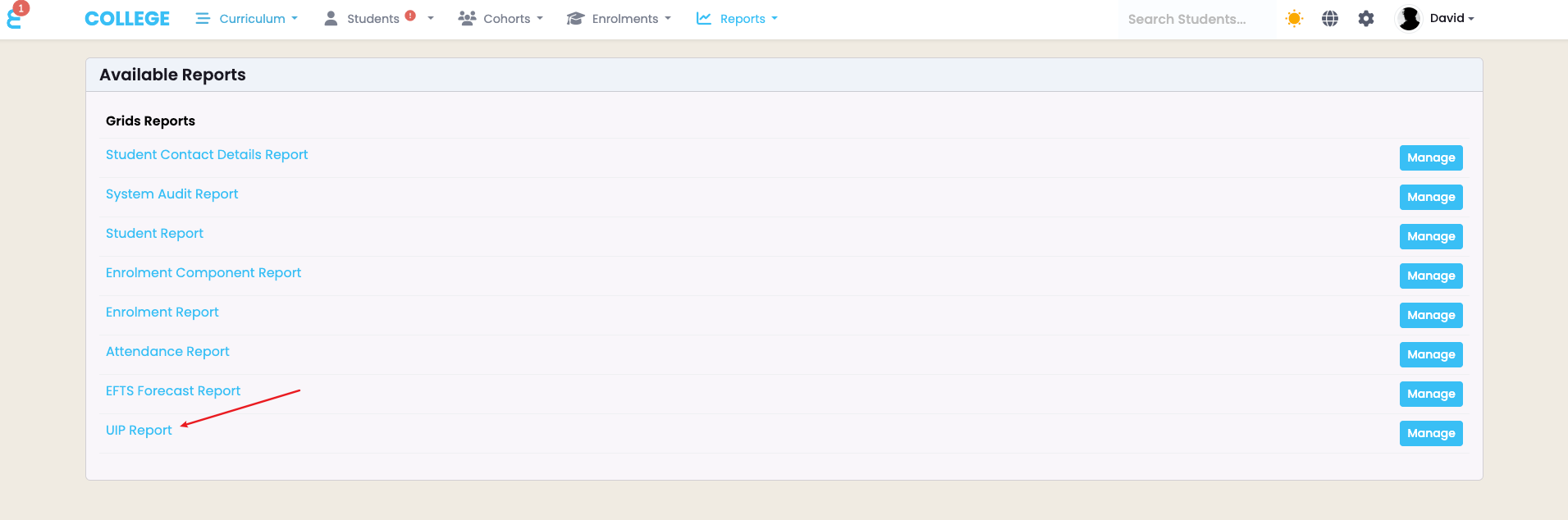The image size is (1568, 520).
Task: Open EFTS Forecast Report
Action: coord(173,390)
